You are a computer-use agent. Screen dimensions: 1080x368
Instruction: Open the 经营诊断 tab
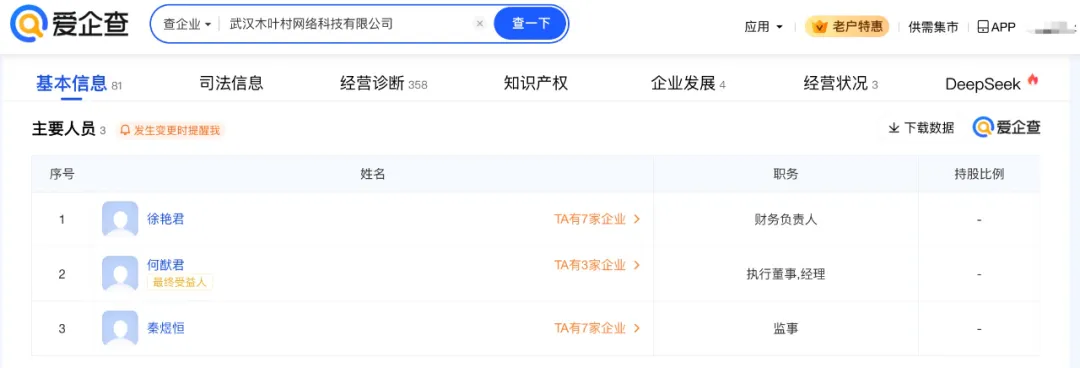click(x=384, y=84)
